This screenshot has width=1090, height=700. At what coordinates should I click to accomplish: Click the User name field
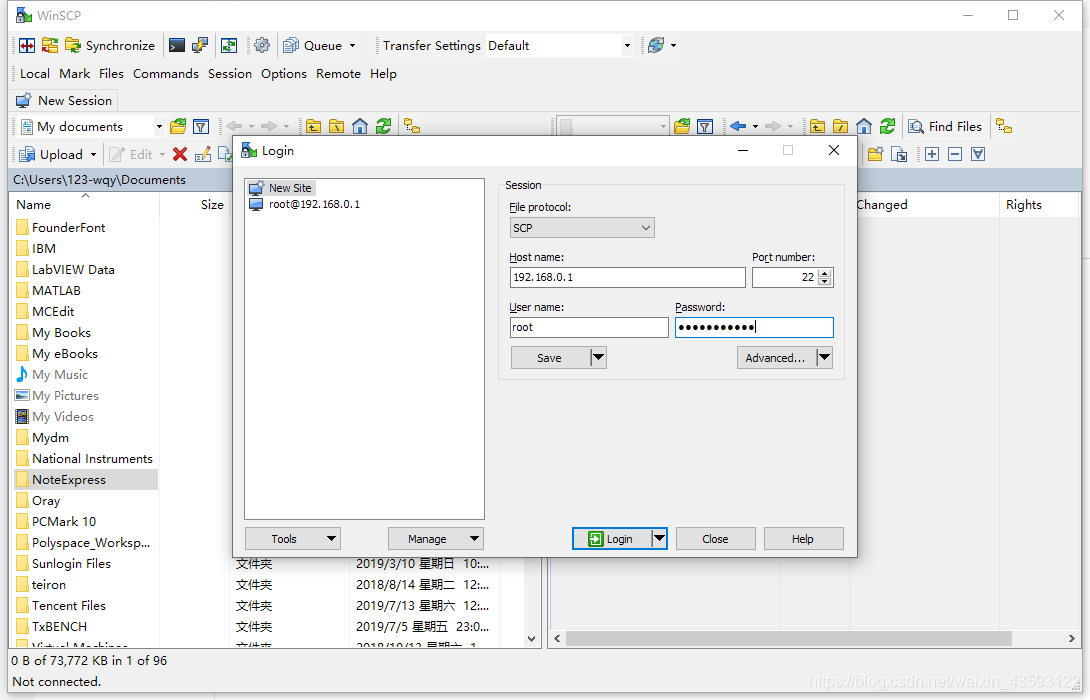(x=589, y=327)
